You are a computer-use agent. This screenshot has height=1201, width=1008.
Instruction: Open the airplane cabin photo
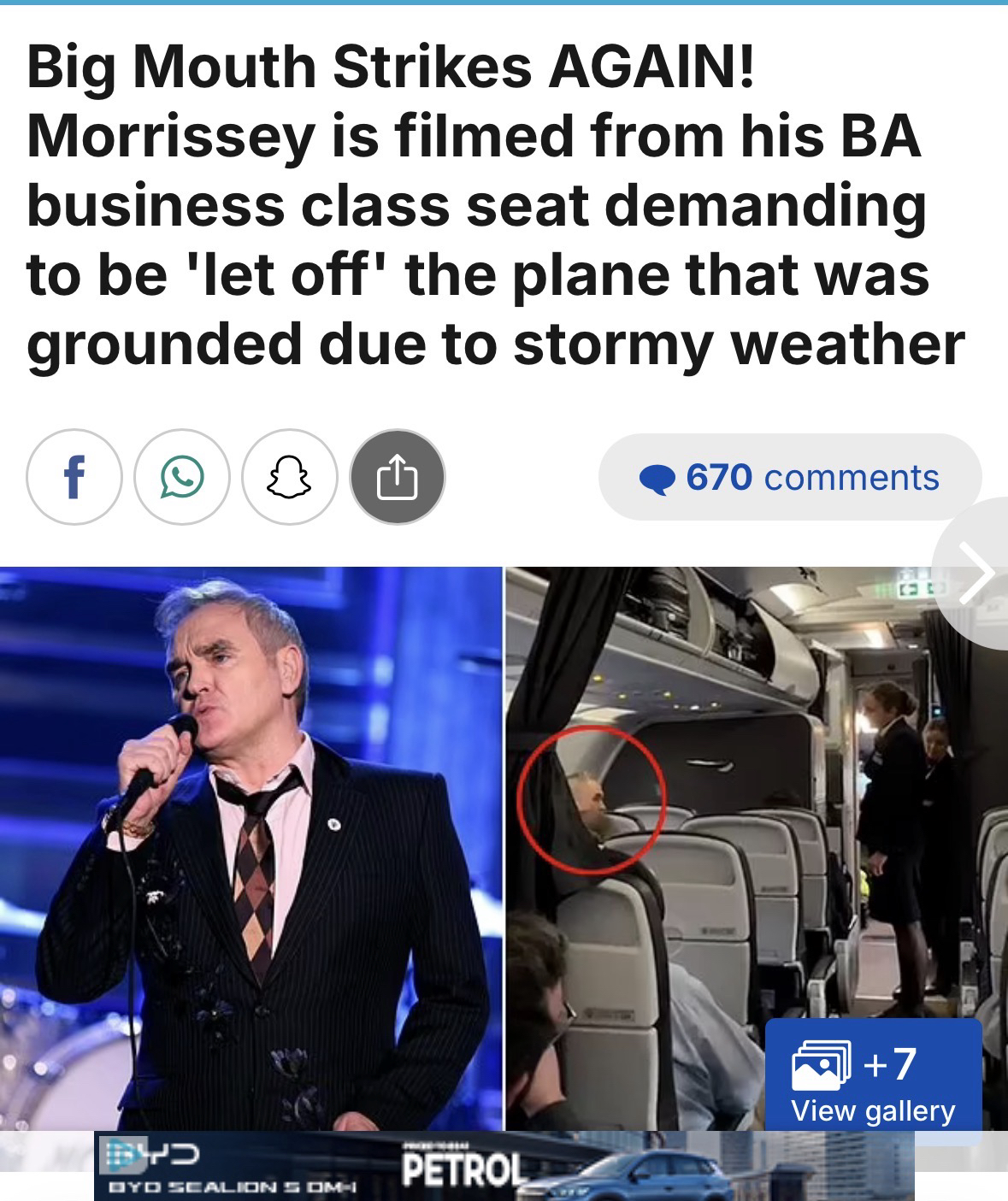757,848
